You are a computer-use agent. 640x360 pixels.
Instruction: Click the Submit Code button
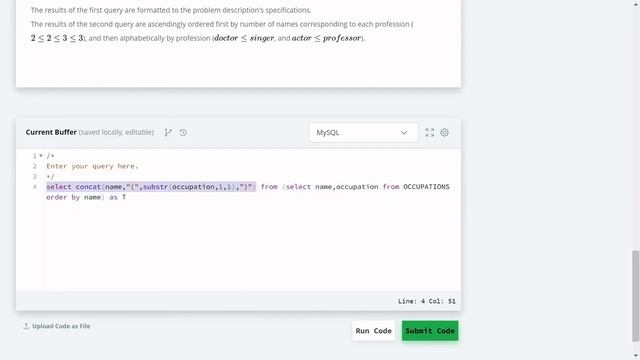[430, 331]
